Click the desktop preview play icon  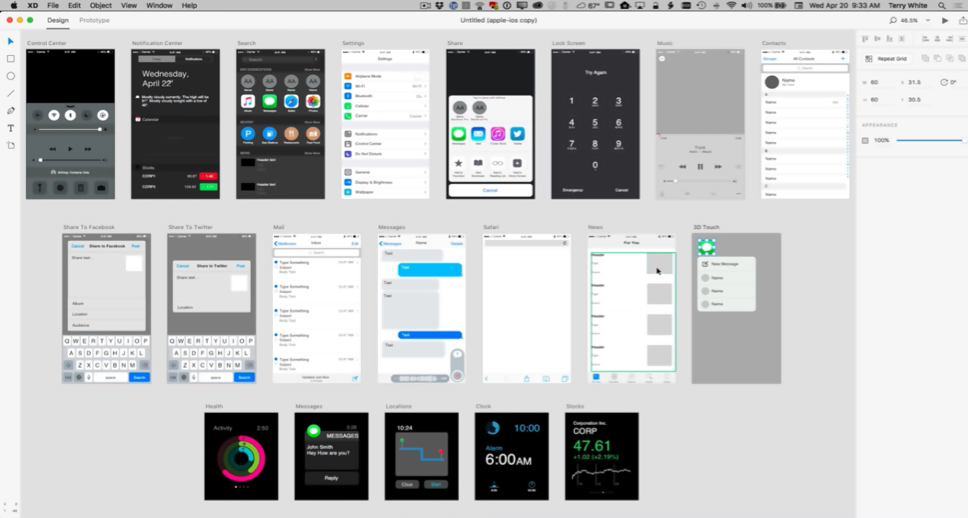coord(945,20)
